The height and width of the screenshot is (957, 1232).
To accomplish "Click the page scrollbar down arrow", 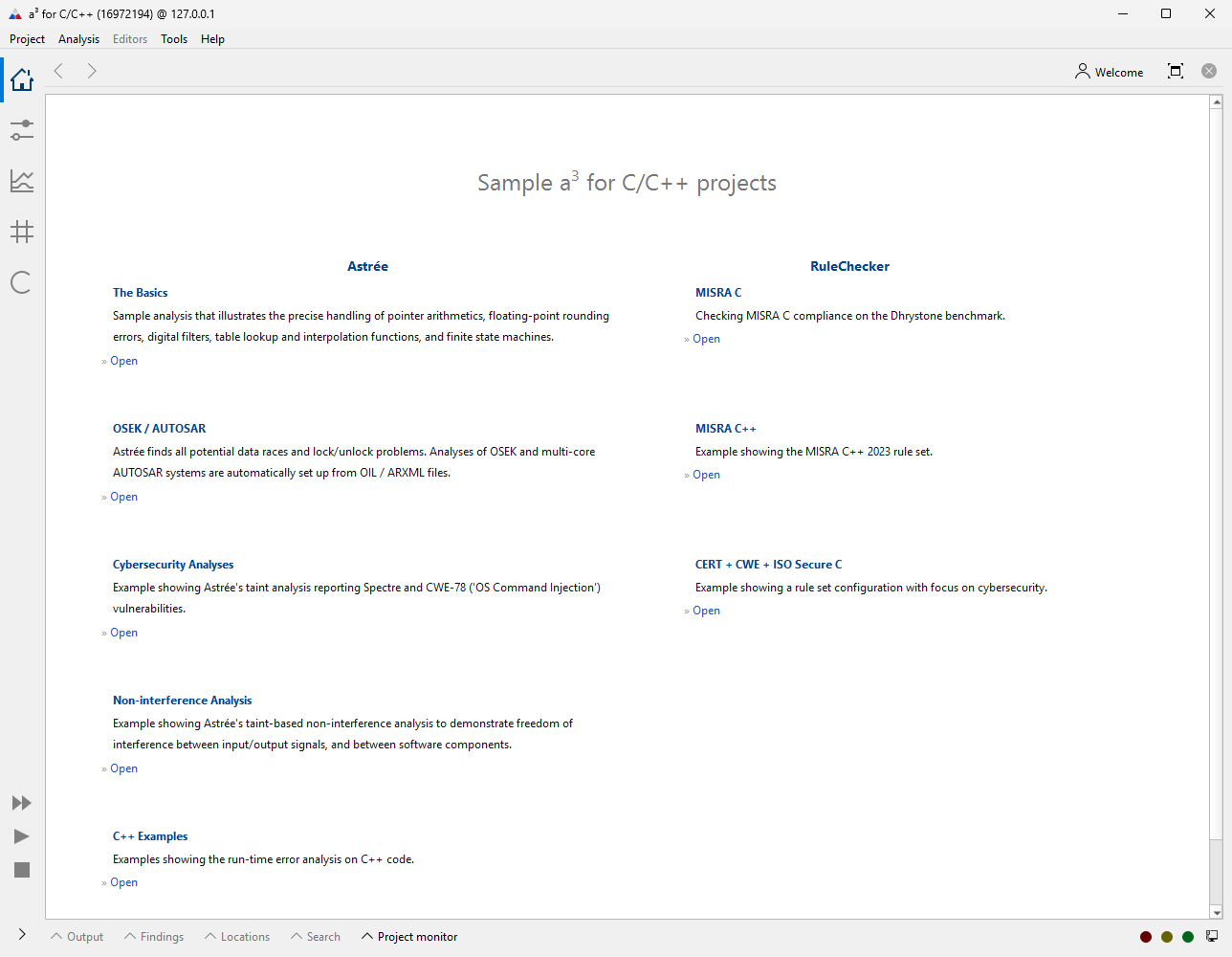I will click(1217, 913).
